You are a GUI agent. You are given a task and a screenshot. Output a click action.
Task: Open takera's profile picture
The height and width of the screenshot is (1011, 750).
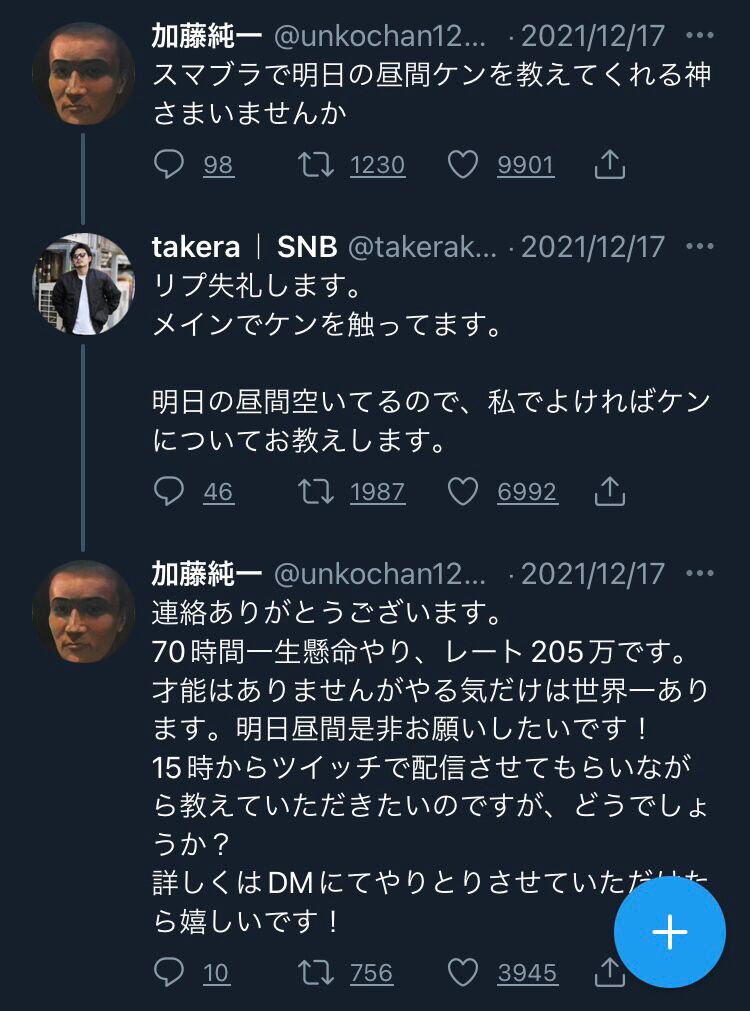[83, 283]
